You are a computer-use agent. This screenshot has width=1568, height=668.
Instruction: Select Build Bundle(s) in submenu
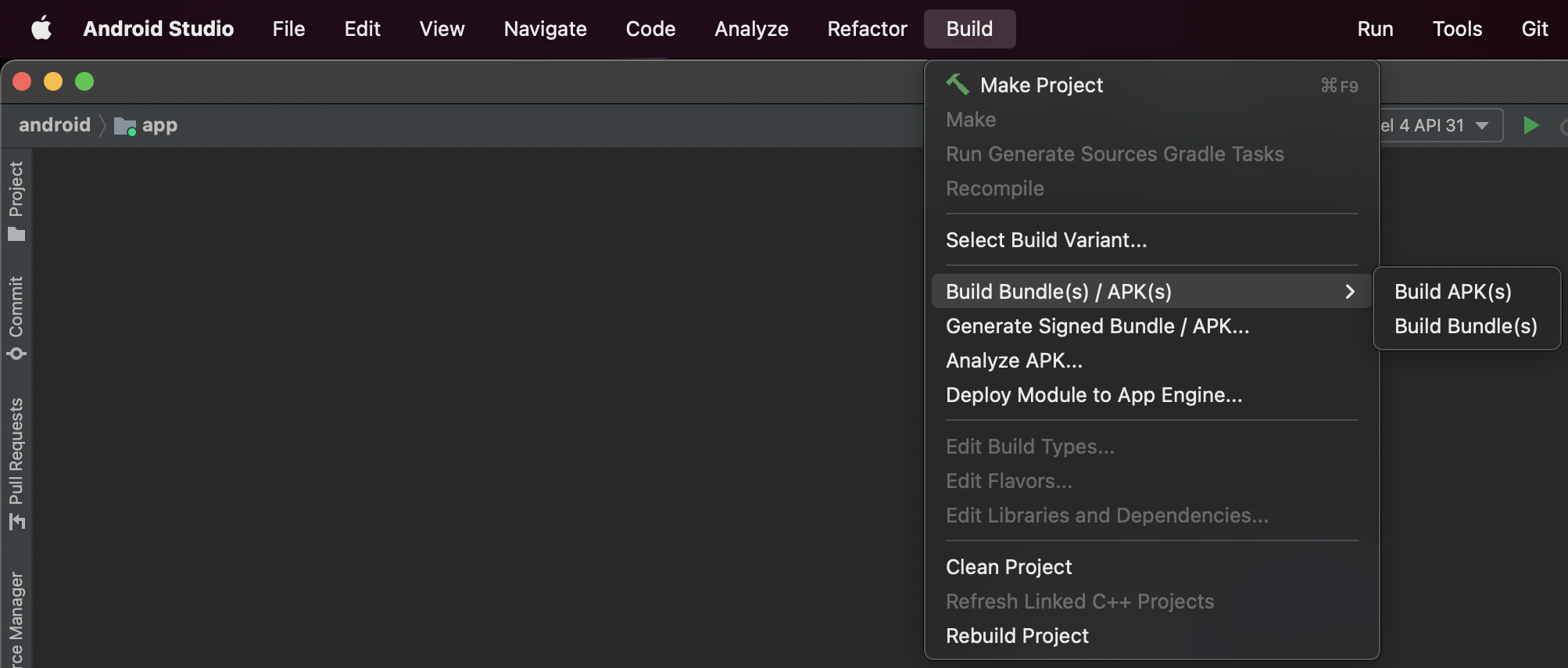pos(1467,326)
